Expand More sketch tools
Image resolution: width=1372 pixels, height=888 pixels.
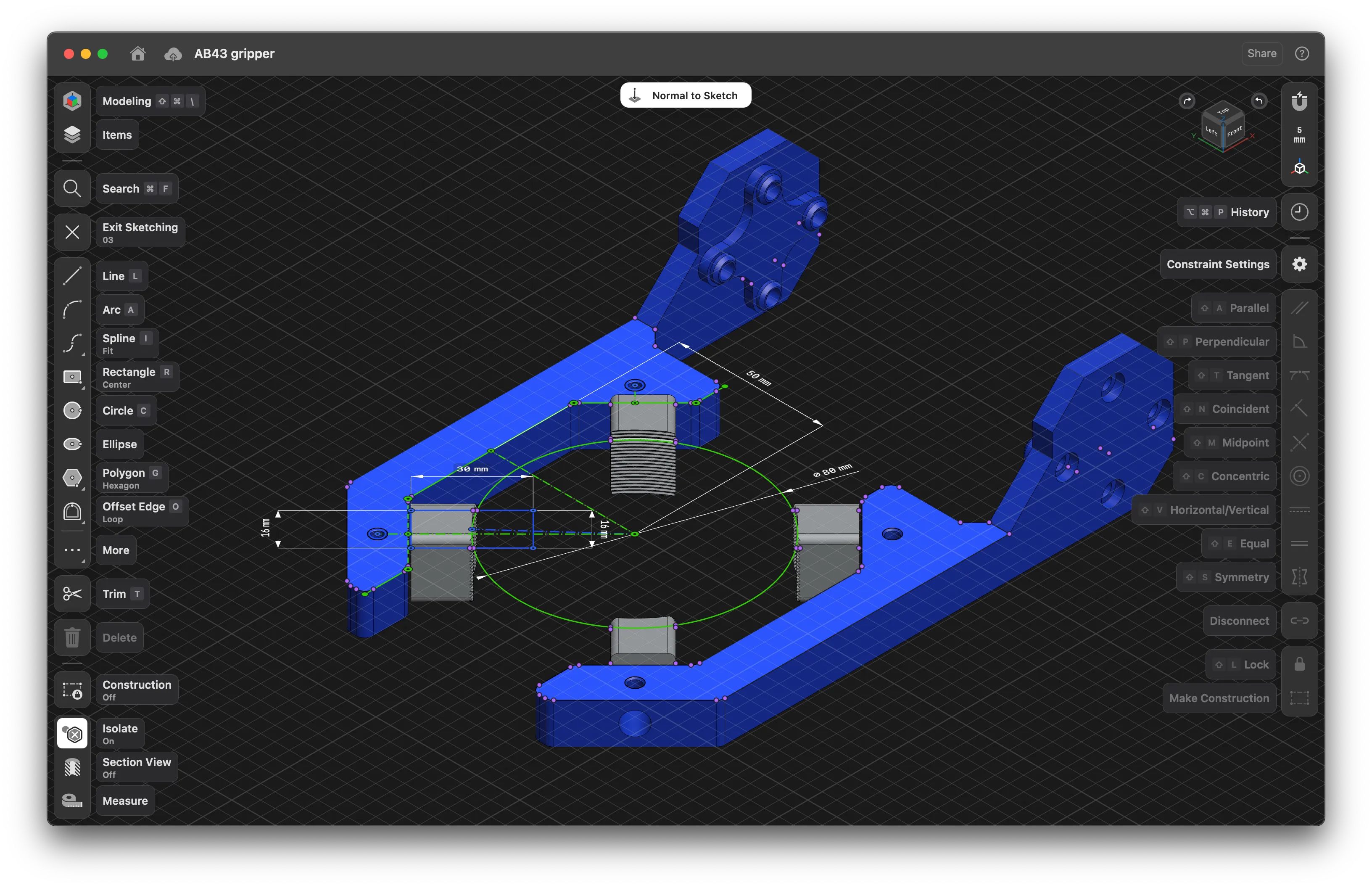(115, 550)
